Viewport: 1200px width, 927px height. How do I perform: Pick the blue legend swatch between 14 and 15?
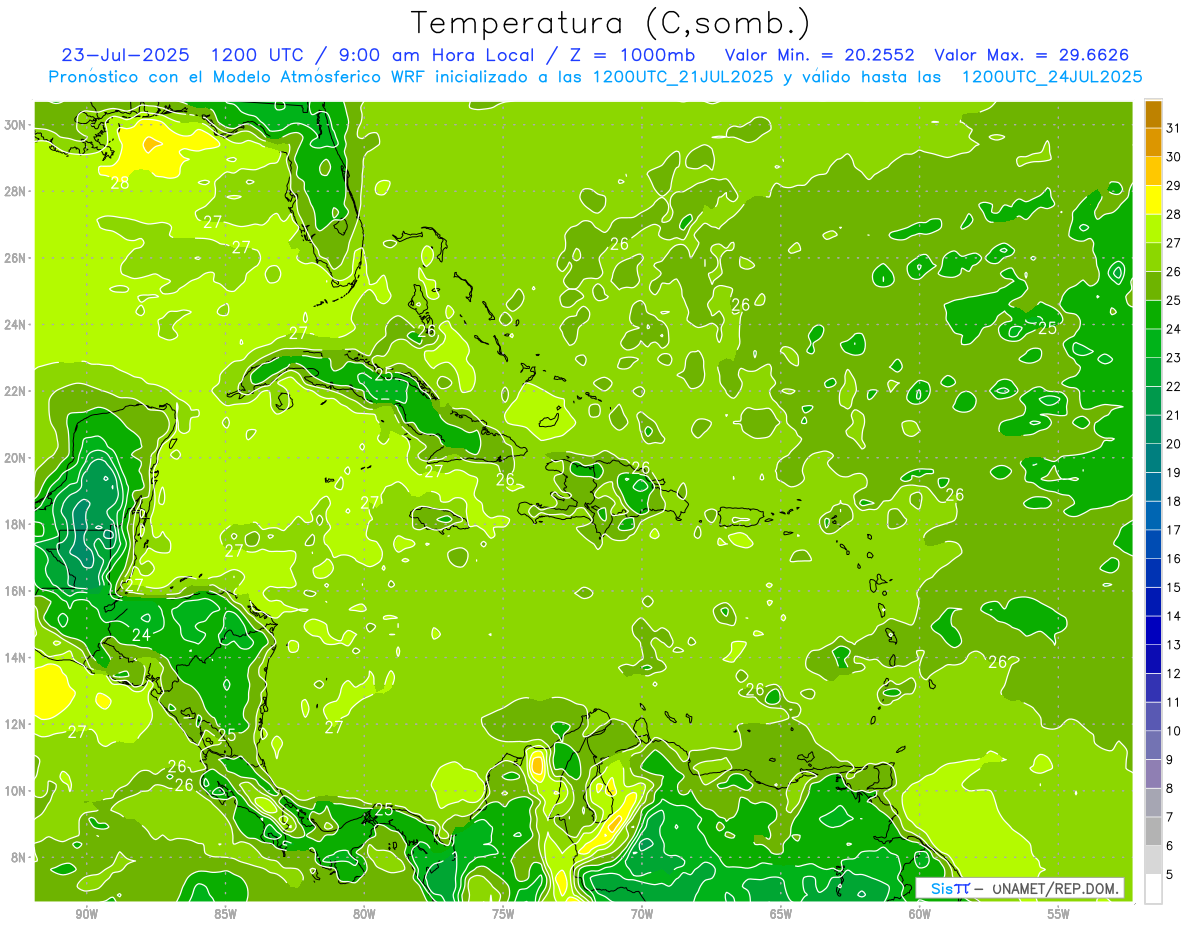1153,602
